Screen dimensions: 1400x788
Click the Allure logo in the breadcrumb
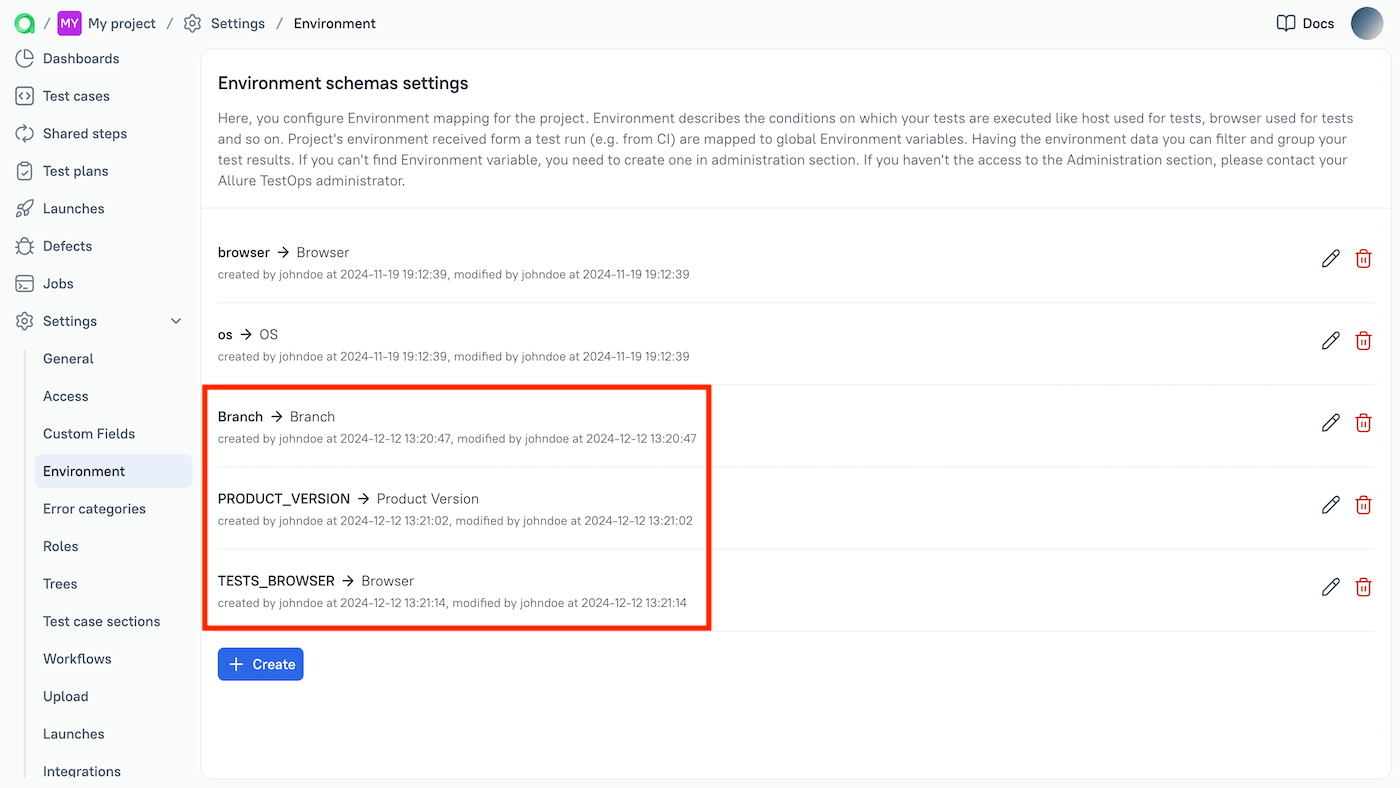tap(24, 23)
